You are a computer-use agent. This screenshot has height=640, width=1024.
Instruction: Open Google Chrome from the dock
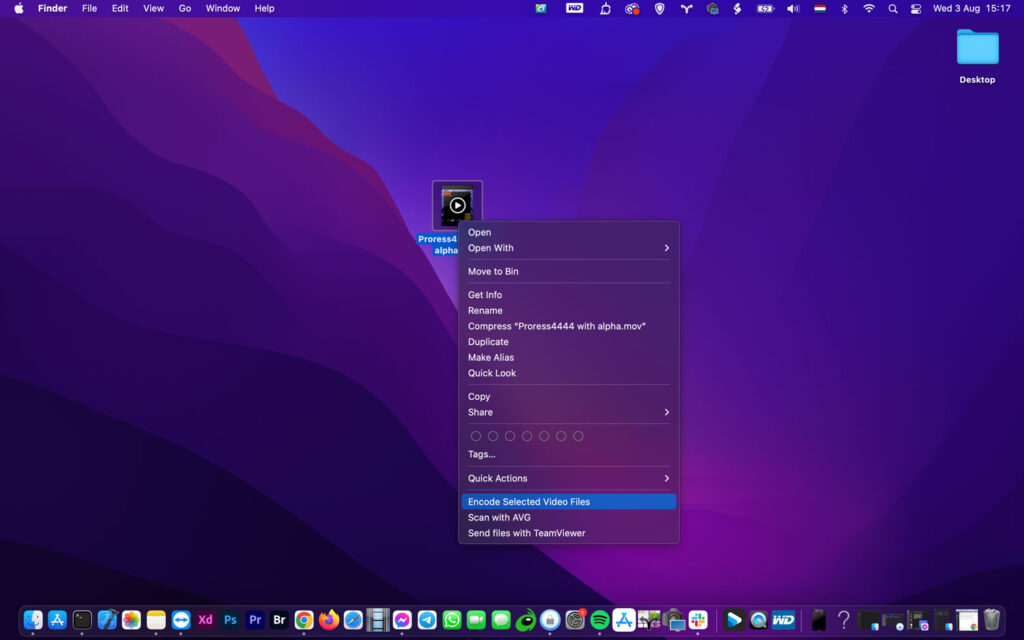point(304,620)
